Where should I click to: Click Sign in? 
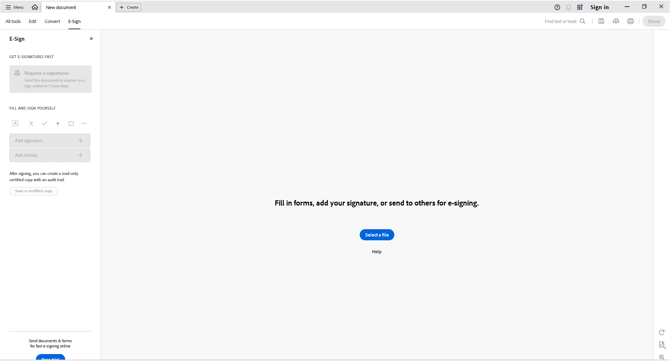point(599,7)
